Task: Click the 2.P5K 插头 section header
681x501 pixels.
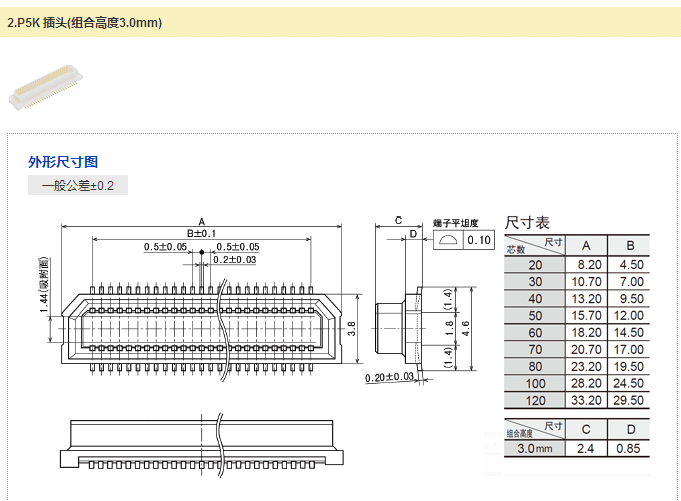Action: (85, 22)
